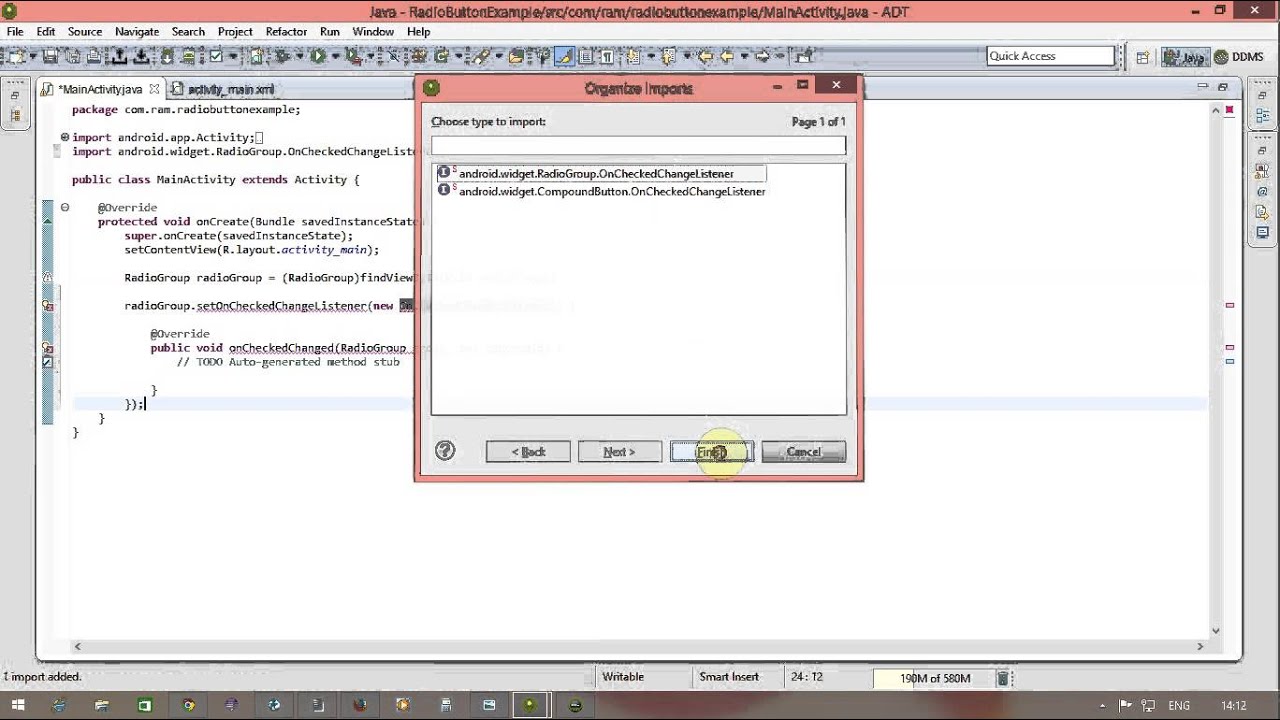Open dropdown arrow next to New Class icon
The width and height of the screenshot is (1280, 720).
458,57
